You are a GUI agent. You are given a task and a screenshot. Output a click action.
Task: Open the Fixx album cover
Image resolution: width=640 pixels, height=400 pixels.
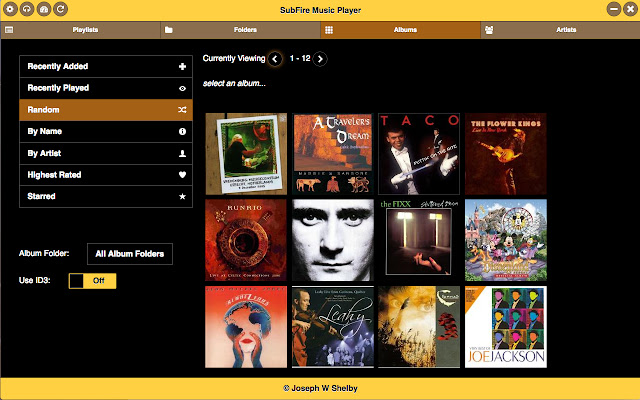coord(419,240)
